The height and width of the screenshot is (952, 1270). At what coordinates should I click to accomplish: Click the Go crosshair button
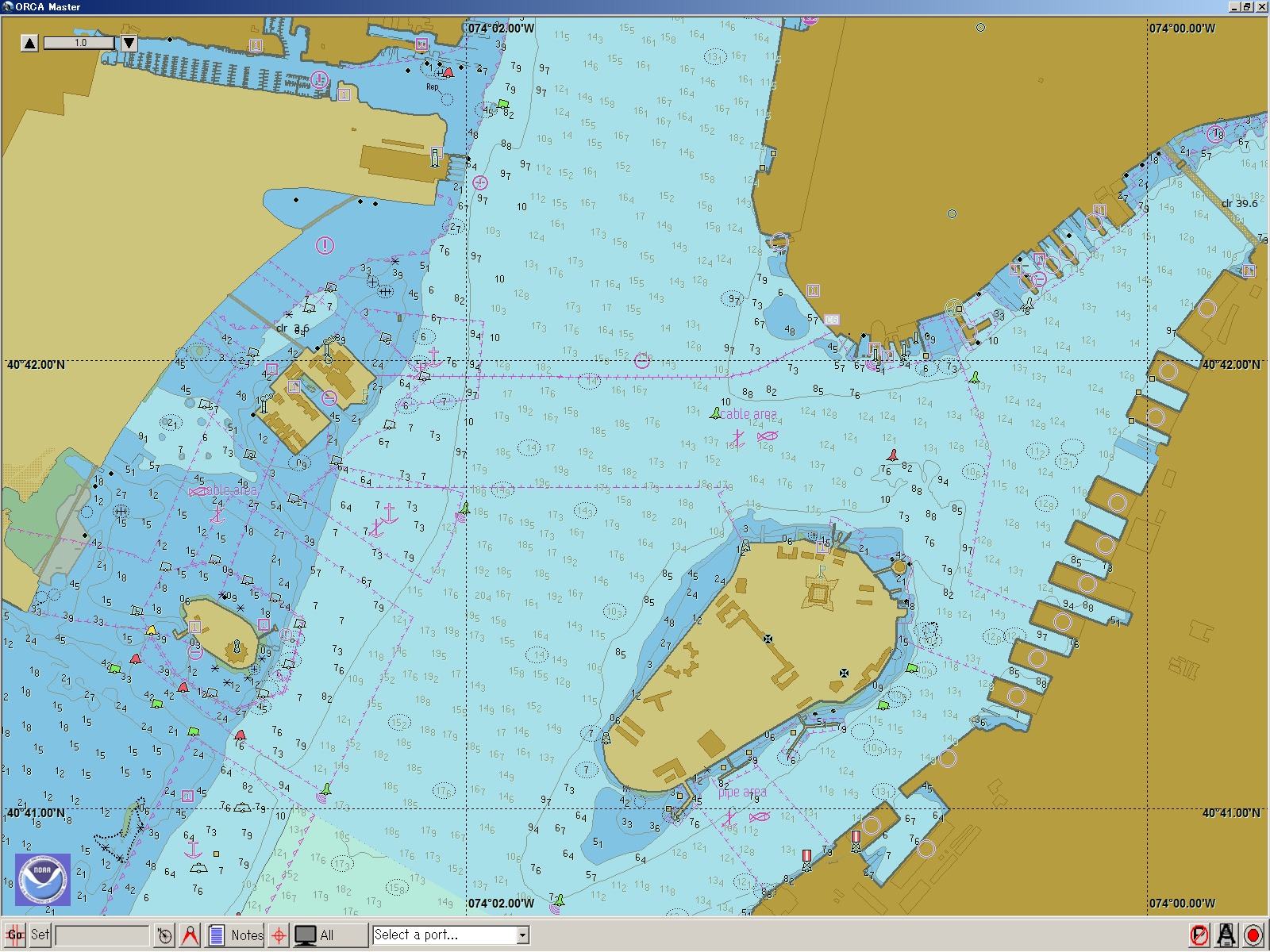tap(15, 935)
